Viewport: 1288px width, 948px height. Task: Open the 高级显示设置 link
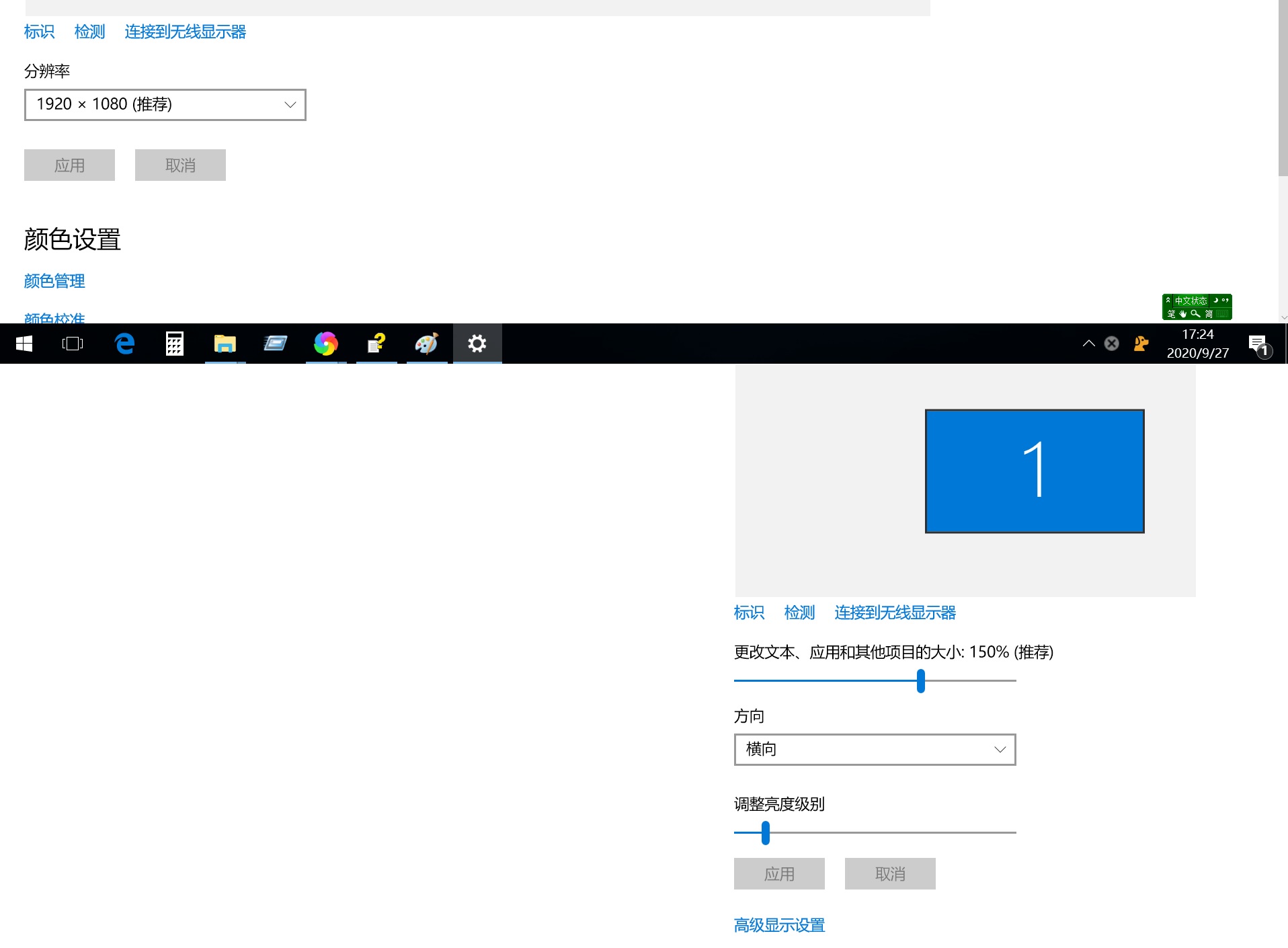point(779,925)
